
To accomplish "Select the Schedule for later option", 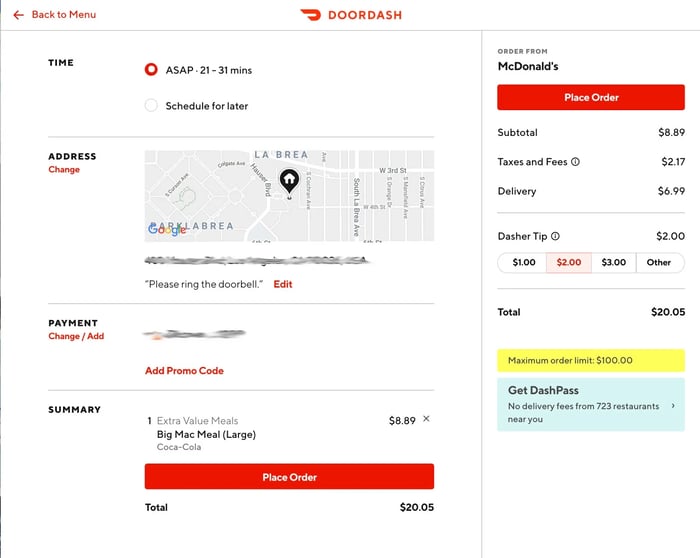I will point(151,106).
